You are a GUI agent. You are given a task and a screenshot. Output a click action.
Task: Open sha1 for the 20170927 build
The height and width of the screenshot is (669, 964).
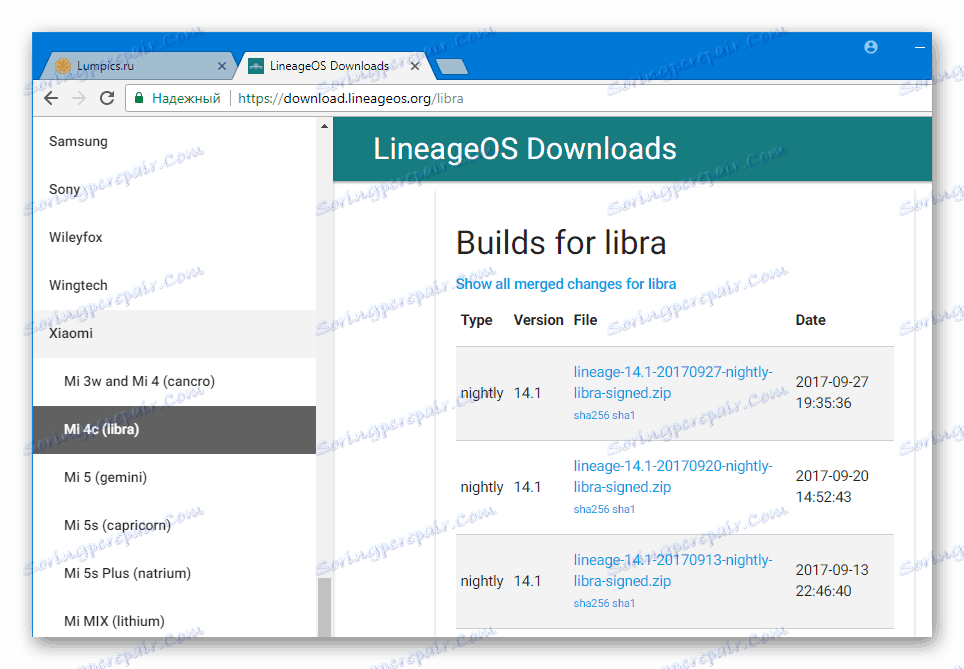(623, 416)
